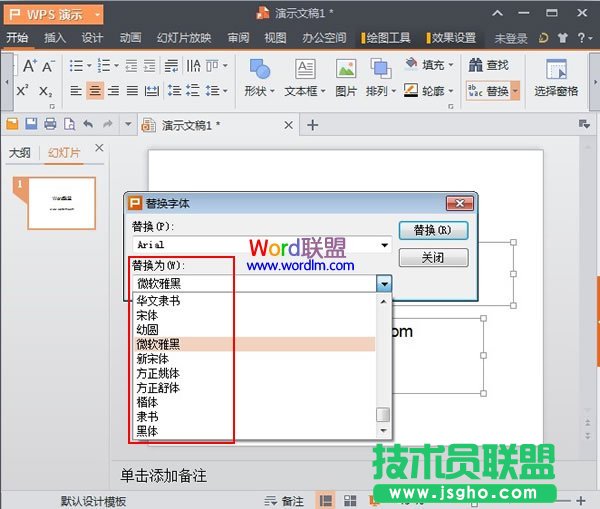Screen dimensions: 600x509
Task: Click the increase font size icon
Action: coord(28,66)
